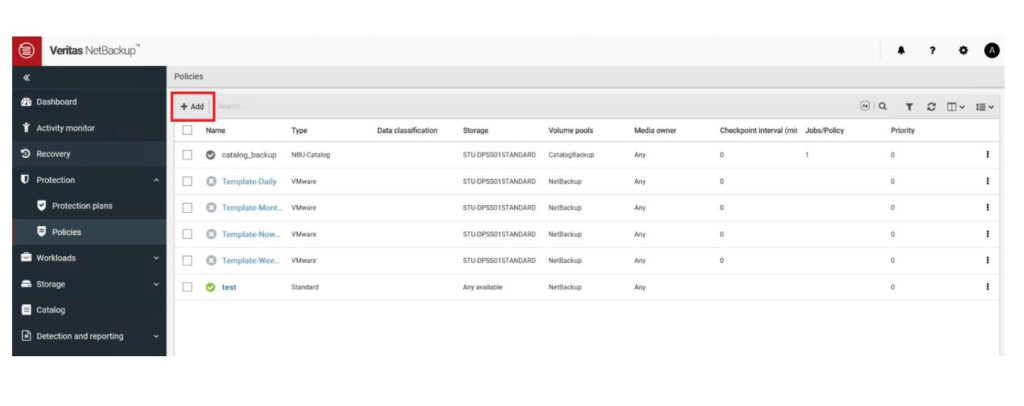Open the Template-Daily policy link
Screen dimensions: 1024x406
249,181
